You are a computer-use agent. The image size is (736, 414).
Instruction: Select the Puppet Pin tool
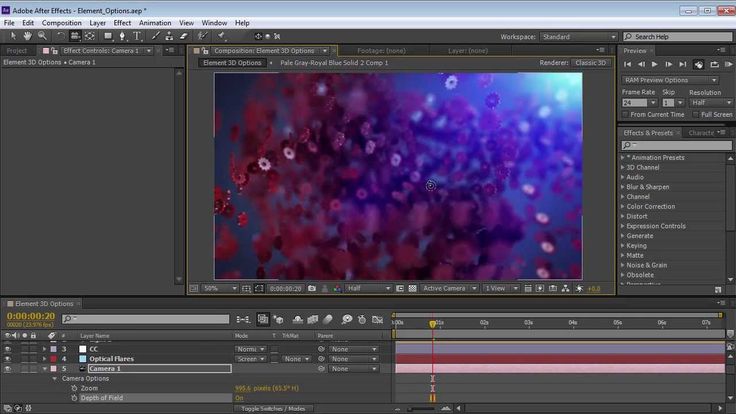221,36
